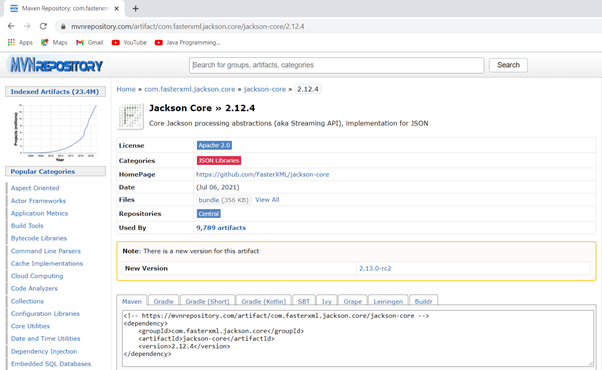Open com.fasterxml.jackson.core breadcrumb

coord(190,89)
